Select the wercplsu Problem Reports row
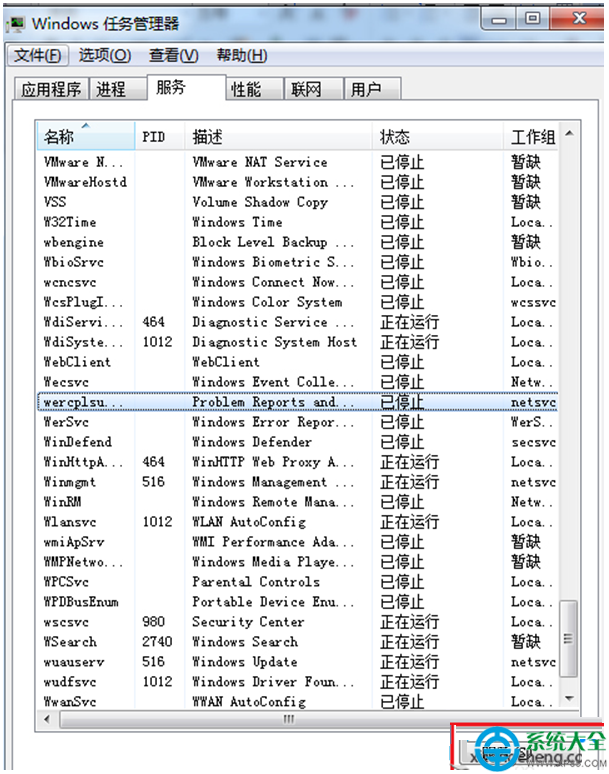The height and width of the screenshot is (774, 609). [x=298, y=402]
